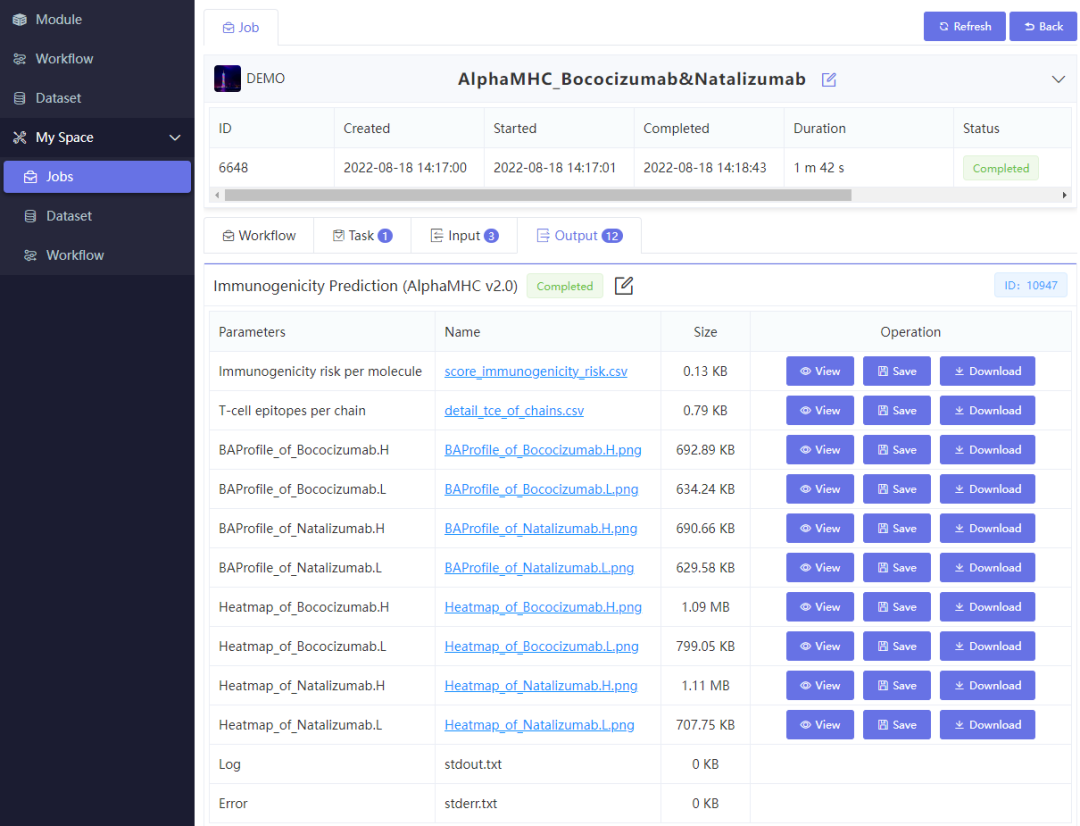
Task: Click edit icon next to Immunogenicity Prediction status
Action: pyautogui.click(x=624, y=286)
